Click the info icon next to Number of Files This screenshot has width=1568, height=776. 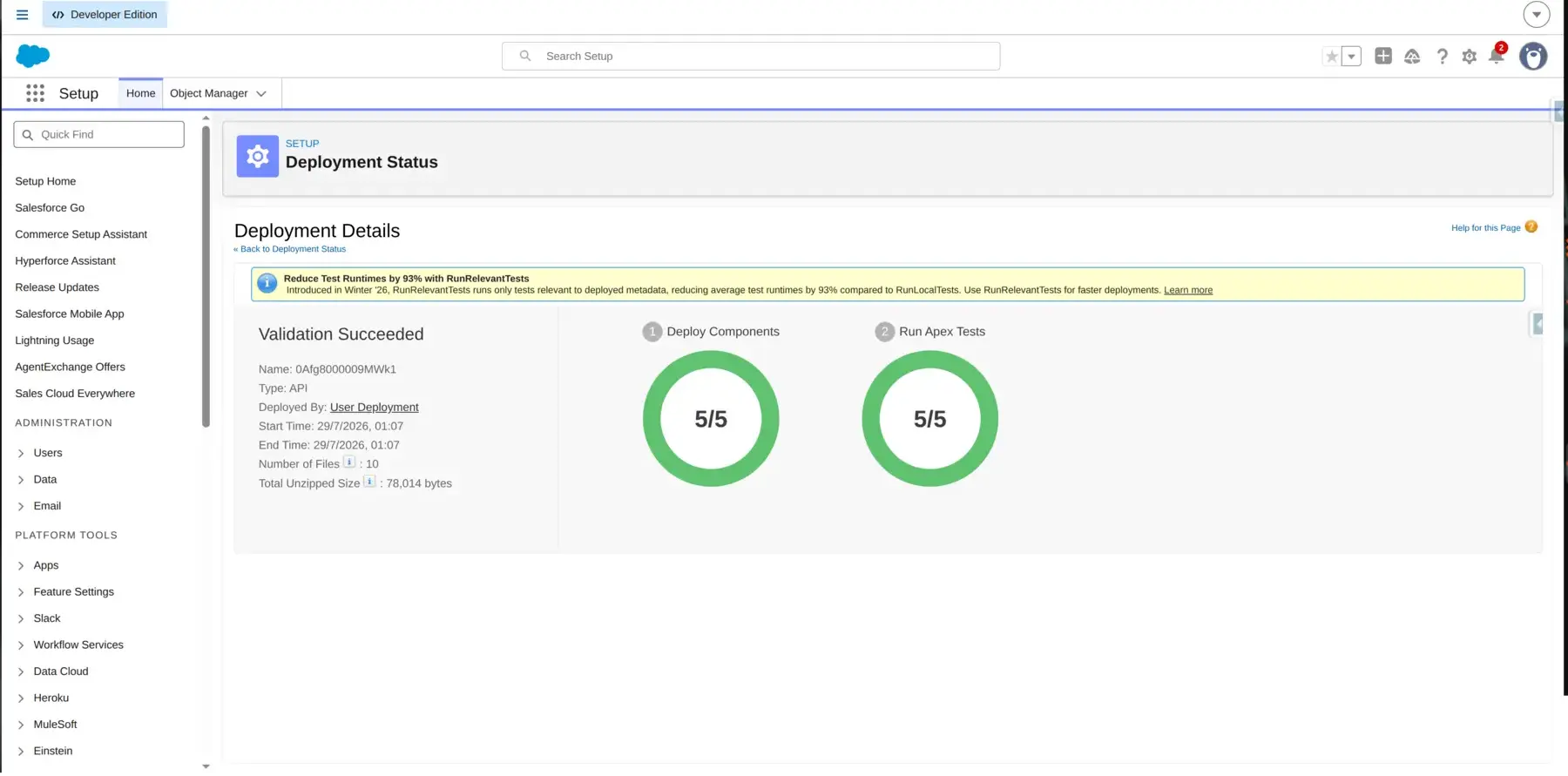[x=349, y=462]
